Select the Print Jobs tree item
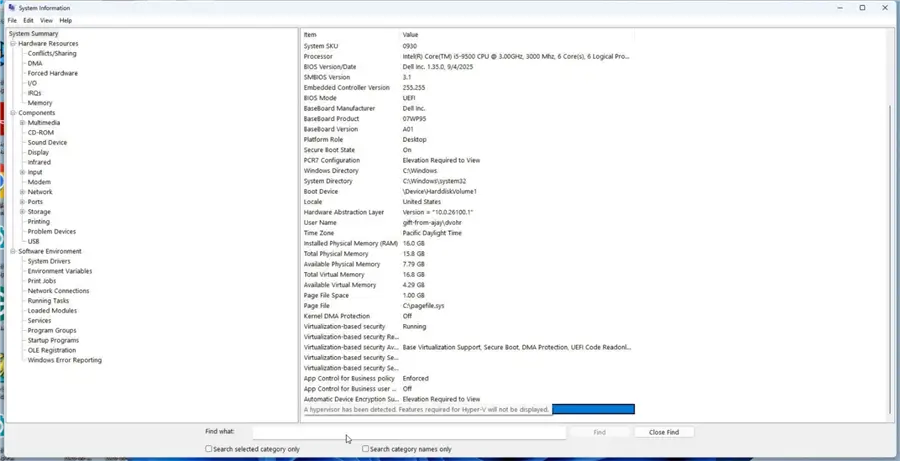The image size is (900, 461). [42, 281]
